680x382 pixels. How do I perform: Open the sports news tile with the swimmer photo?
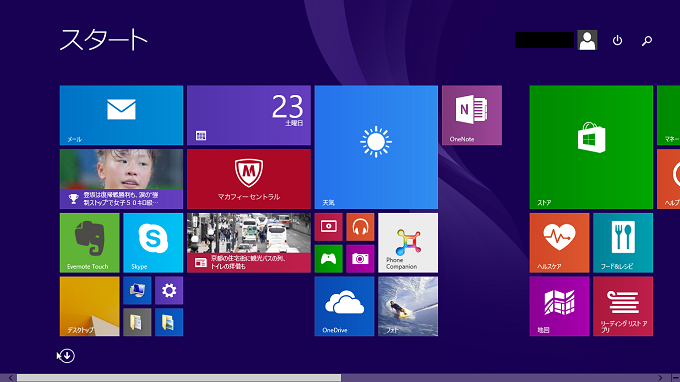[x=121, y=179]
